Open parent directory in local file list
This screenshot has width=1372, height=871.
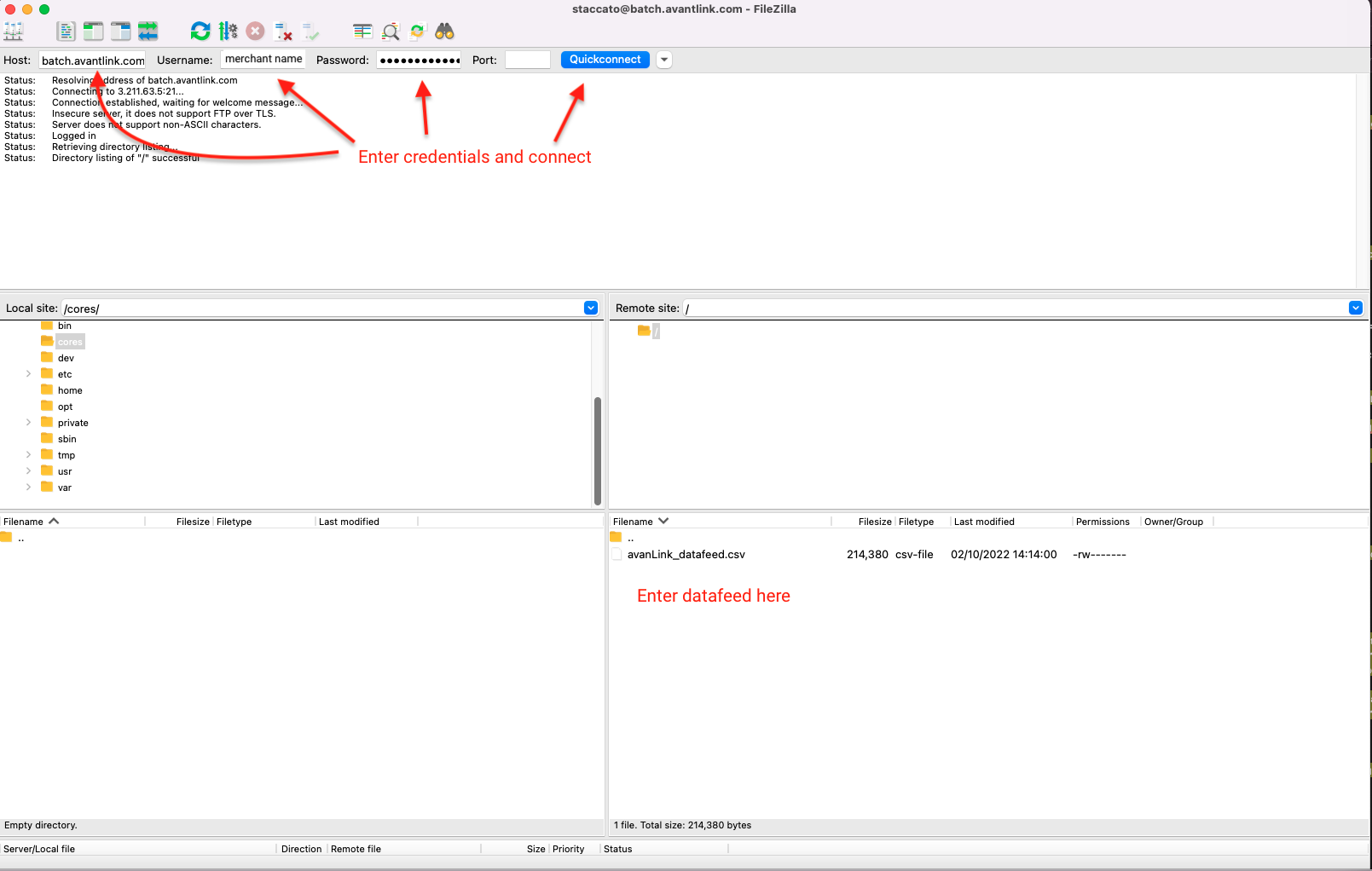point(20,538)
